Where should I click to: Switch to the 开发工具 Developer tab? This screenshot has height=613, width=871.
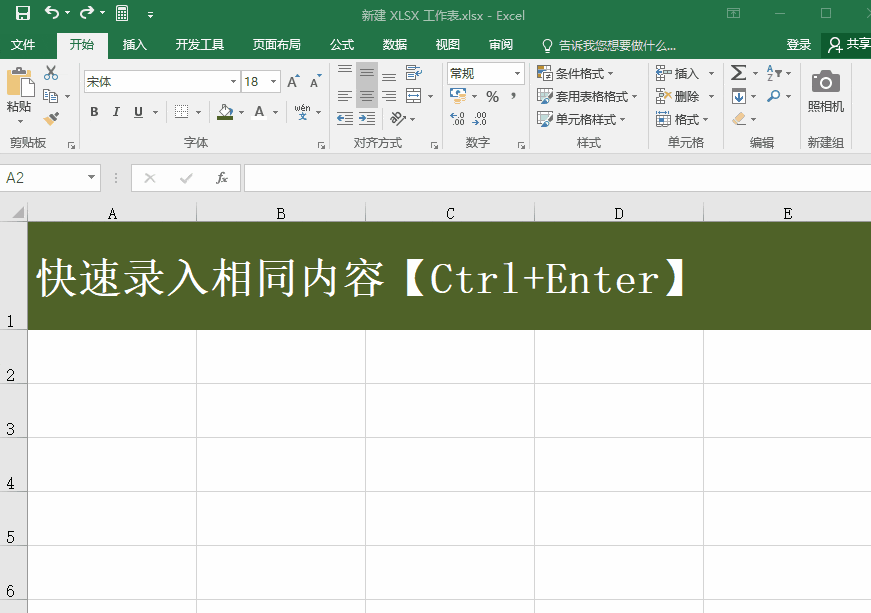tap(199, 45)
